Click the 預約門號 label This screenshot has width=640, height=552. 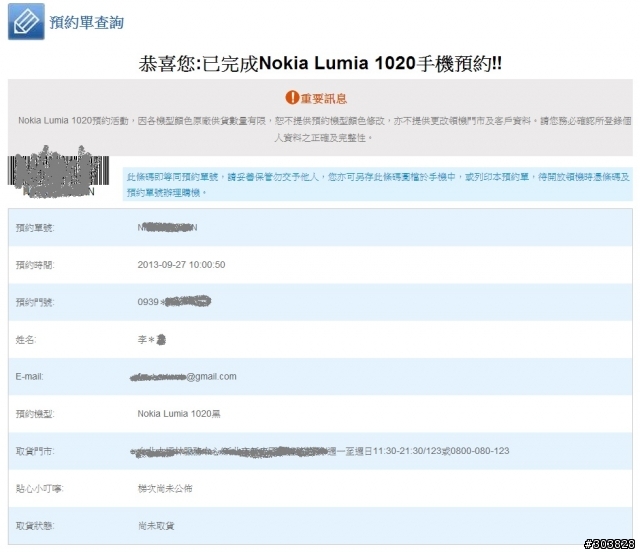tap(35, 303)
